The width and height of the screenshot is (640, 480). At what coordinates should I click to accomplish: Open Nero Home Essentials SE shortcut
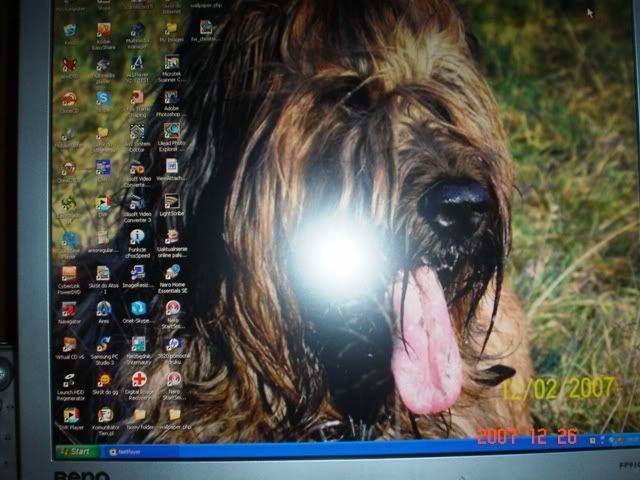pos(173,272)
